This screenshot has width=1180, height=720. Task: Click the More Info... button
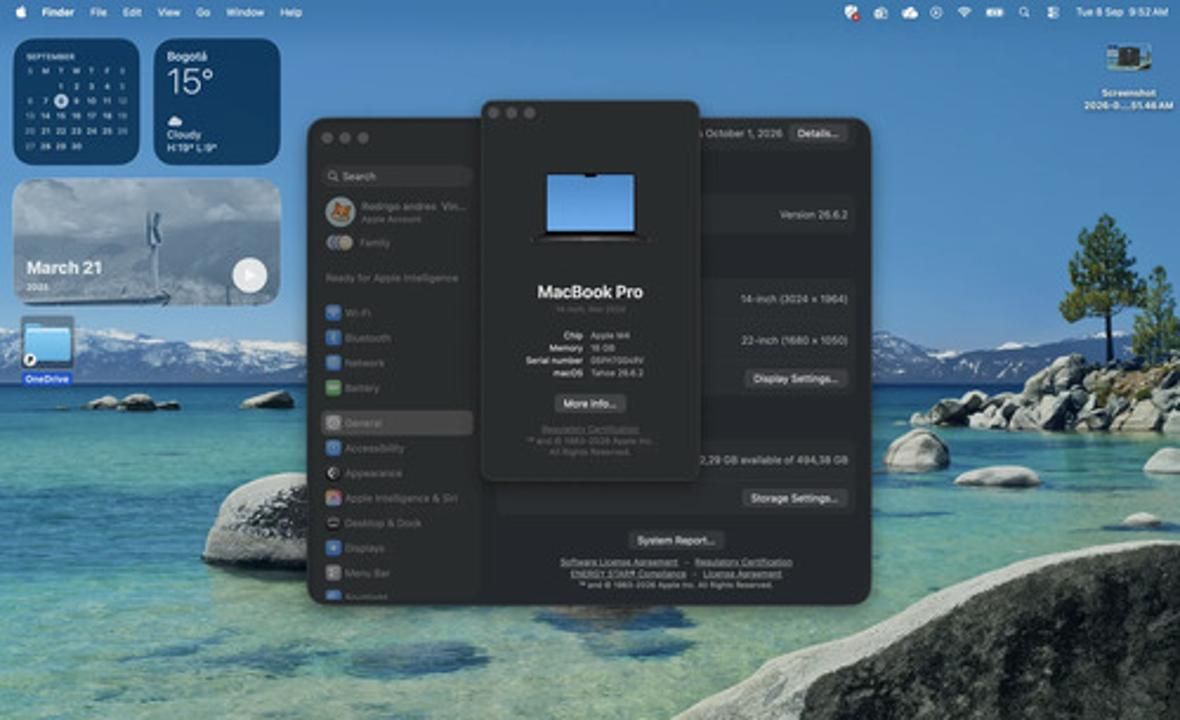tap(590, 404)
